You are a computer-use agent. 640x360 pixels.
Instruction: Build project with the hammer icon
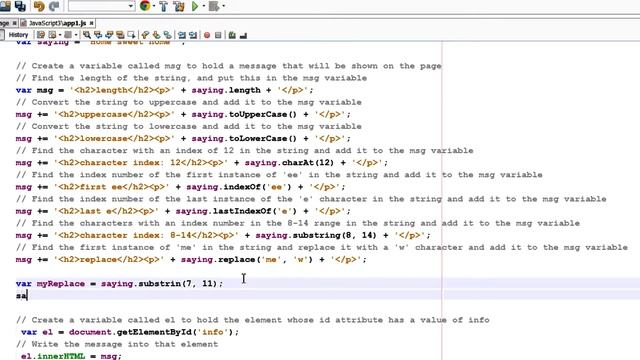(163, 6)
